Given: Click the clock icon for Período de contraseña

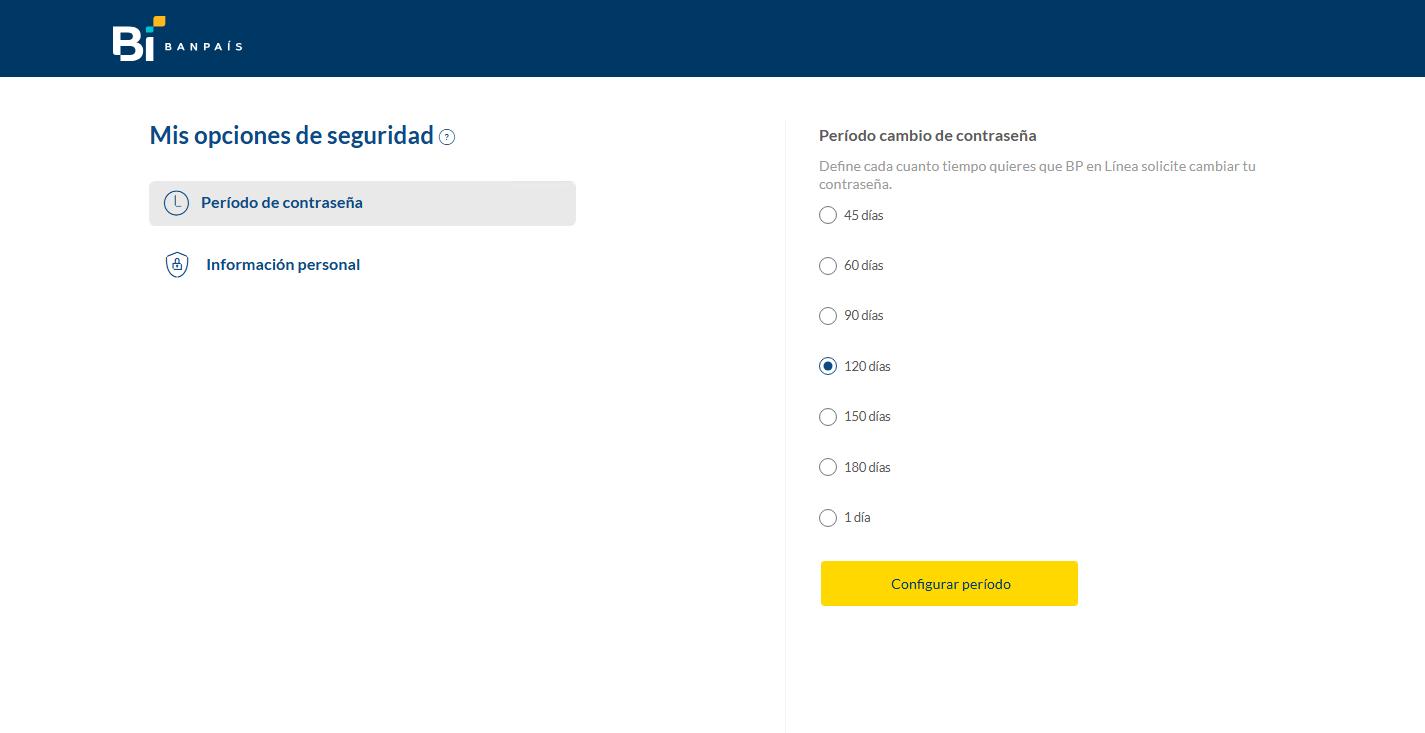Looking at the screenshot, I should (176, 203).
